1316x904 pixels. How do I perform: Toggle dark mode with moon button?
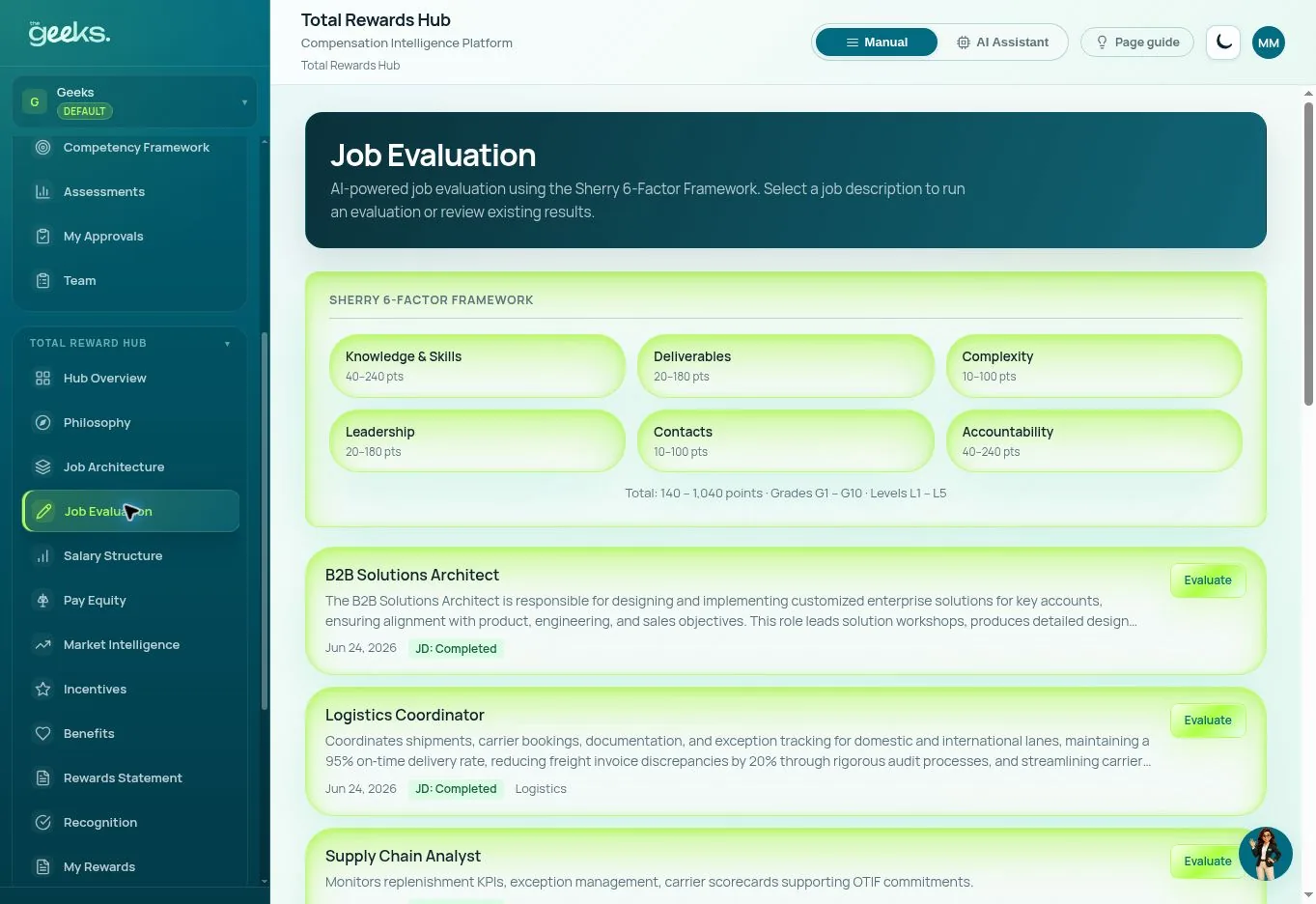pos(1223,42)
